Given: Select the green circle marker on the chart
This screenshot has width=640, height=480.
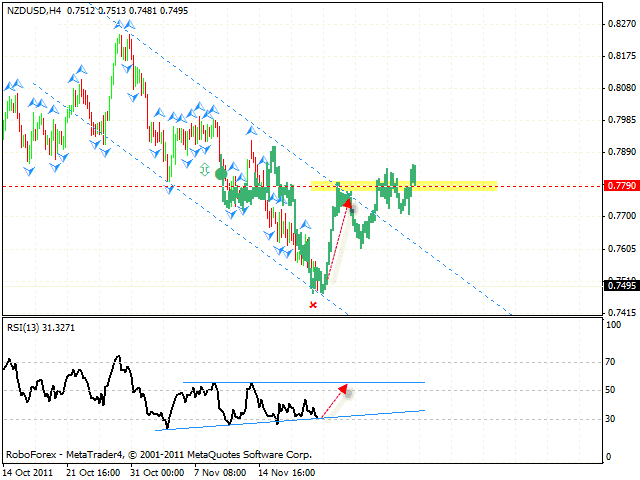Looking at the screenshot, I should [220, 173].
